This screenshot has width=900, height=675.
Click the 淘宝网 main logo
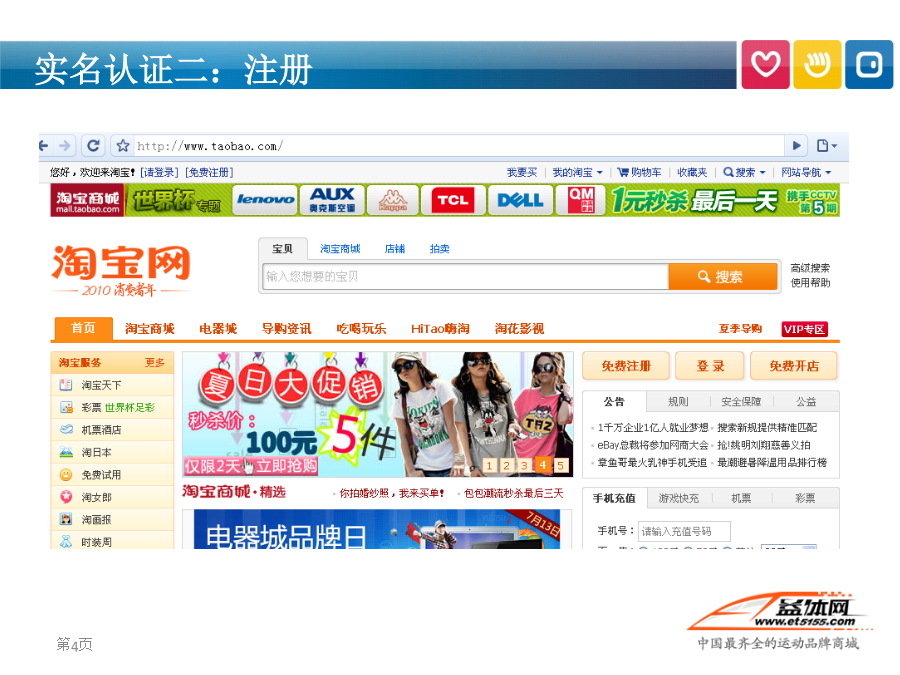point(121,270)
